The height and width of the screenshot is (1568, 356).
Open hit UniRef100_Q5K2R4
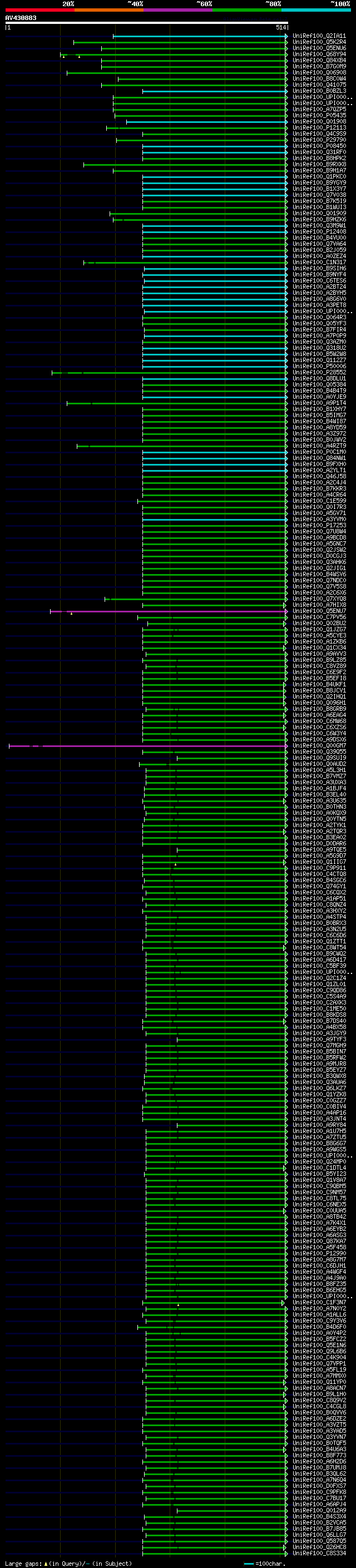(x=319, y=42)
